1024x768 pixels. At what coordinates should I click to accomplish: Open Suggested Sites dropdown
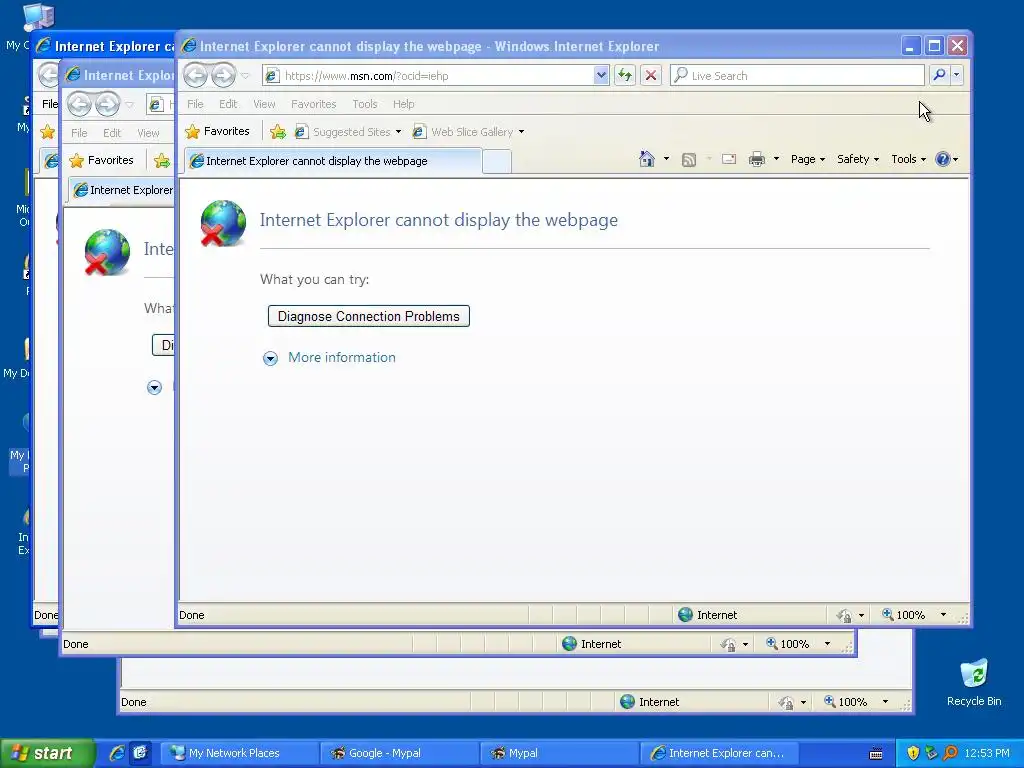click(348, 132)
